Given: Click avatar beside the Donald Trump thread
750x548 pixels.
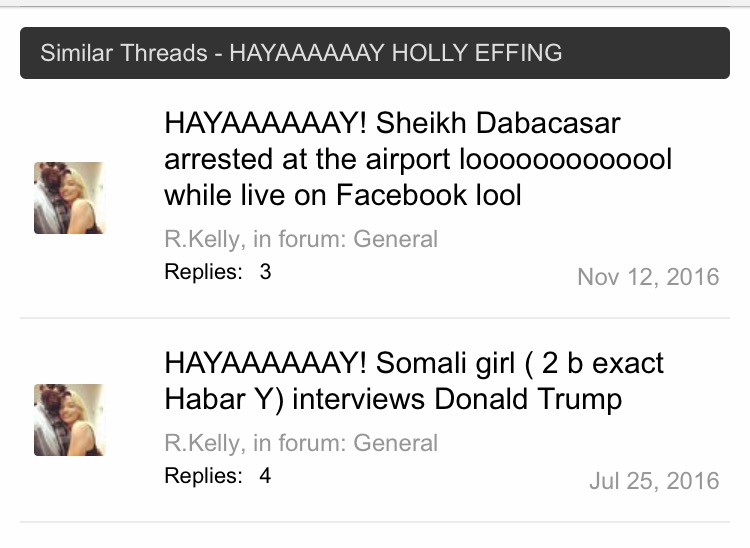Looking at the screenshot, I should click(69, 420).
